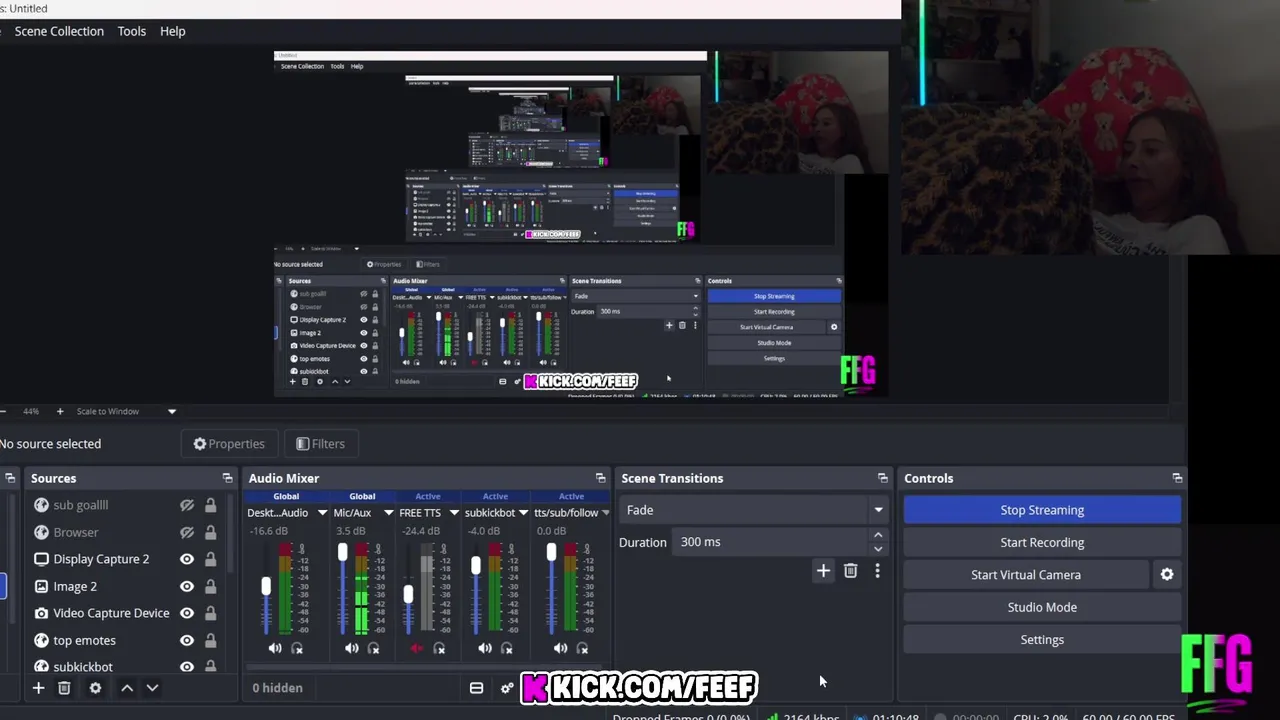Mute the Mic/Aux channel
This screenshot has height=720, width=1280.
[351, 649]
